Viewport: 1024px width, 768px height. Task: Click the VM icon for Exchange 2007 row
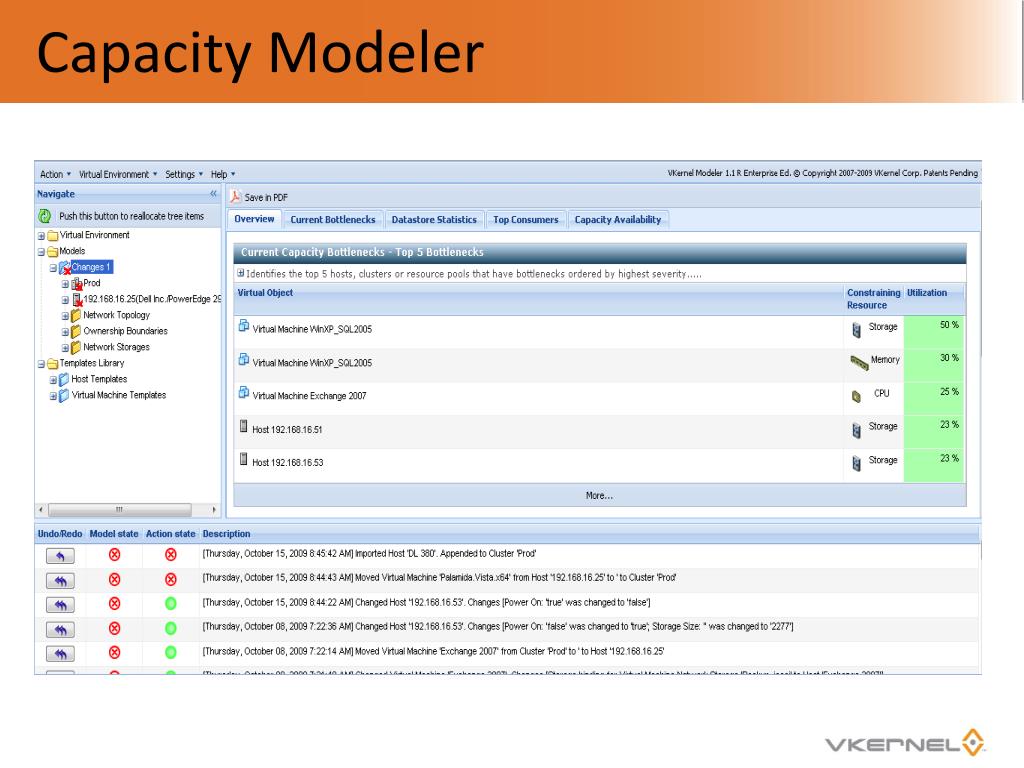[x=244, y=392]
